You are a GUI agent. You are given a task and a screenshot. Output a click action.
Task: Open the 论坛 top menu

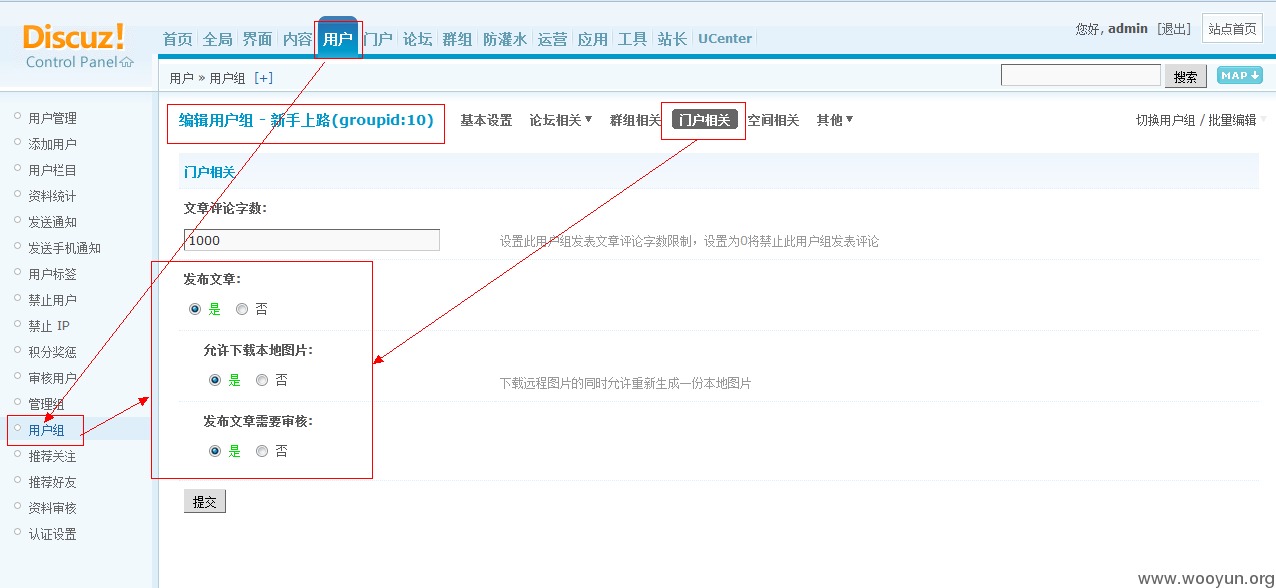click(418, 39)
